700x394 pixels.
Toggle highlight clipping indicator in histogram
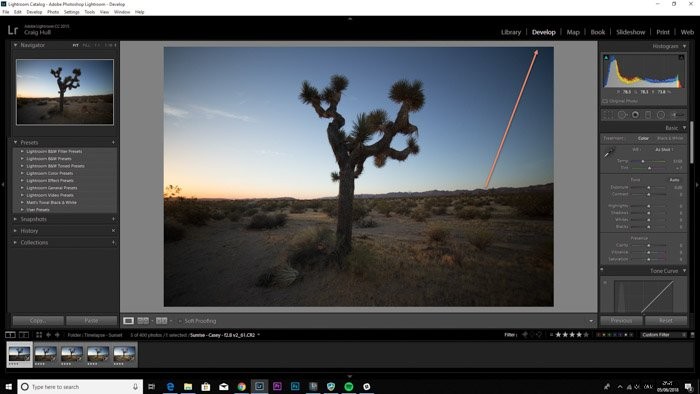(681, 58)
